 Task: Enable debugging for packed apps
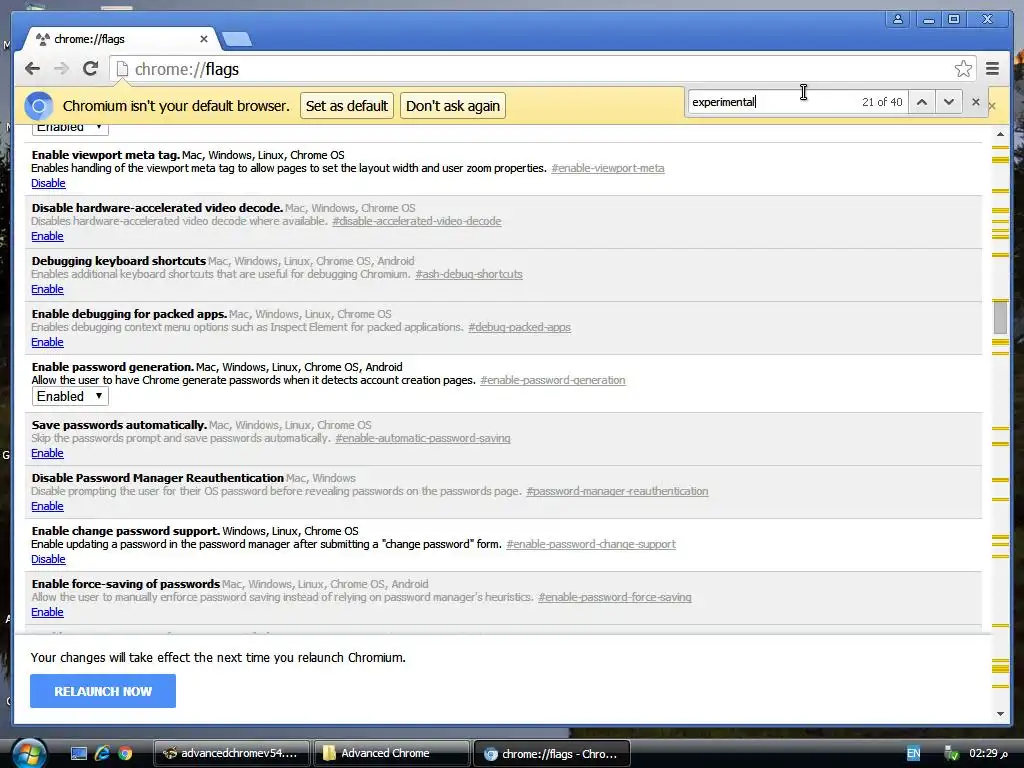pyautogui.click(x=47, y=342)
